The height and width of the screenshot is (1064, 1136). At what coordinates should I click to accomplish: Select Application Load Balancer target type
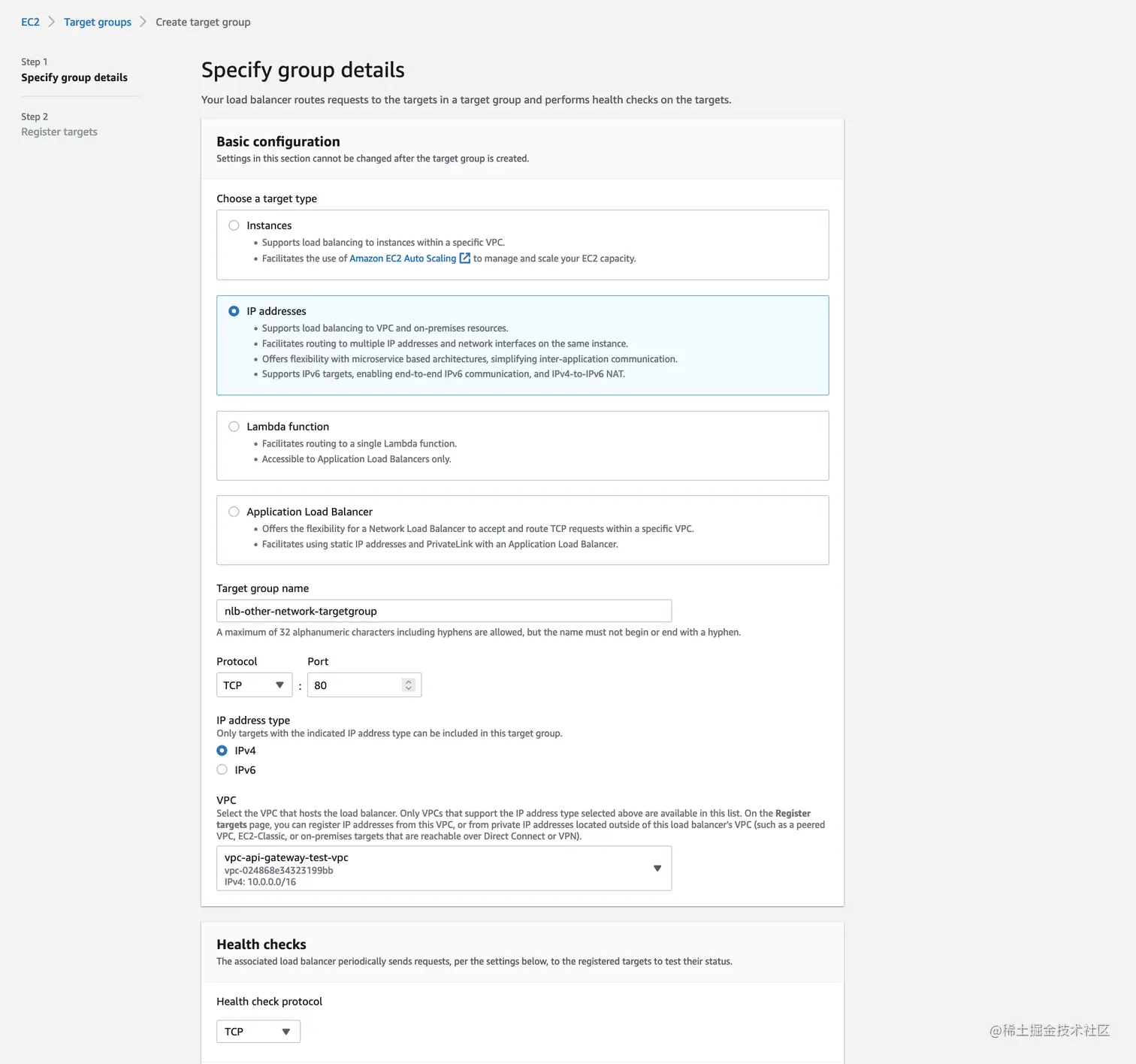pos(234,512)
